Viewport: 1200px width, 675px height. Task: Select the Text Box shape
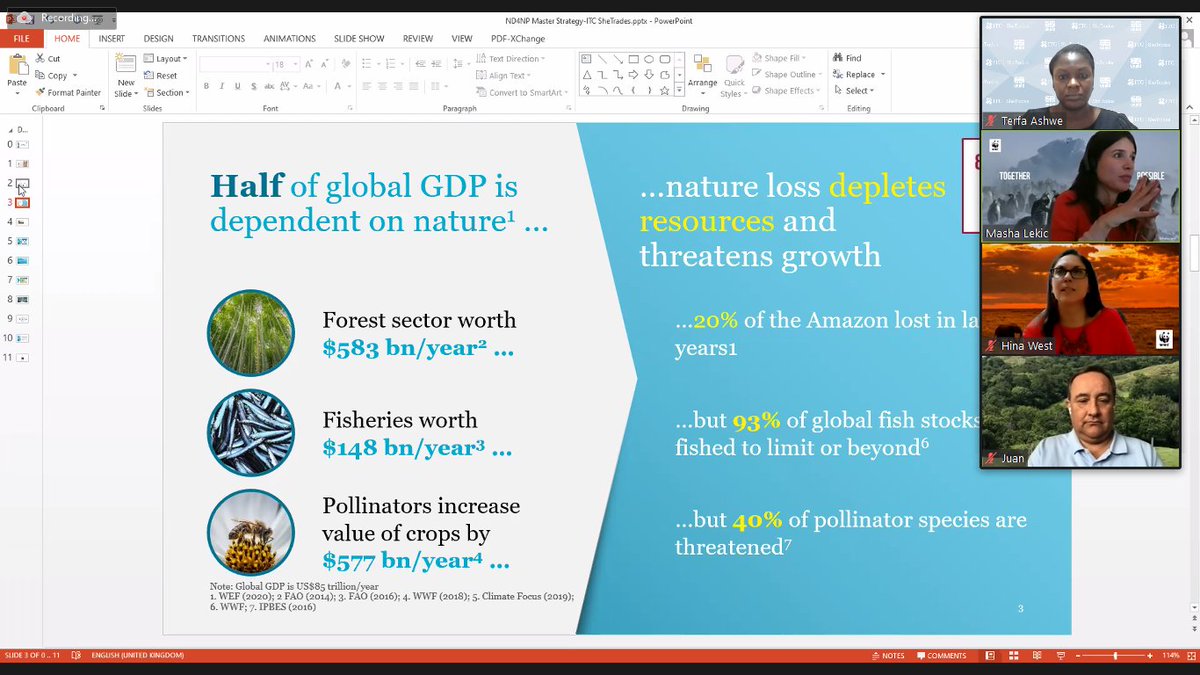(x=586, y=59)
